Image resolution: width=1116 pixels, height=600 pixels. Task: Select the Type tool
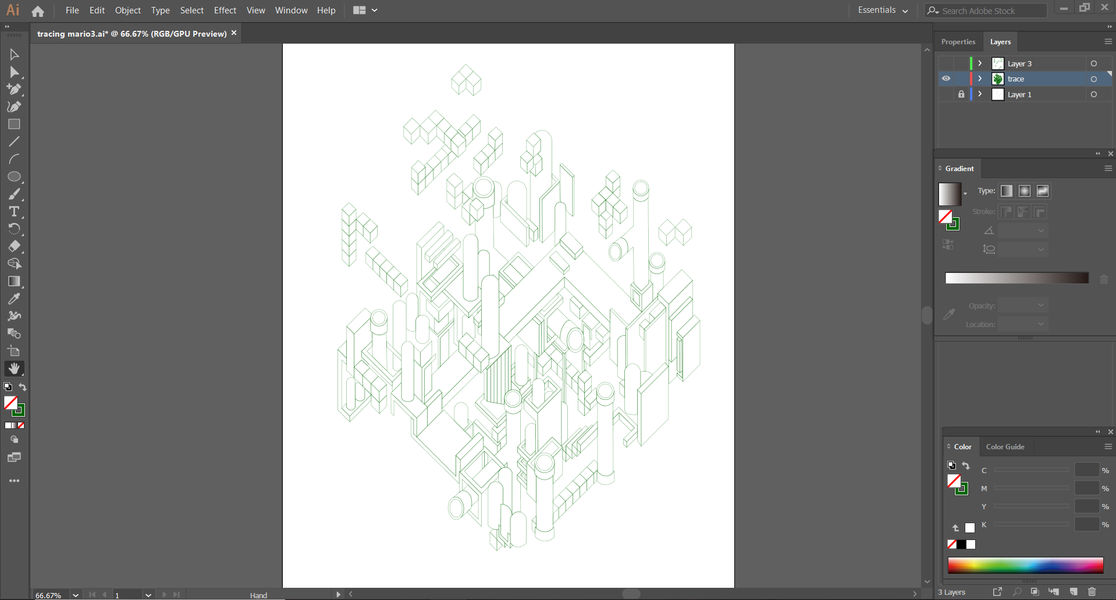(x=14, y=211)
